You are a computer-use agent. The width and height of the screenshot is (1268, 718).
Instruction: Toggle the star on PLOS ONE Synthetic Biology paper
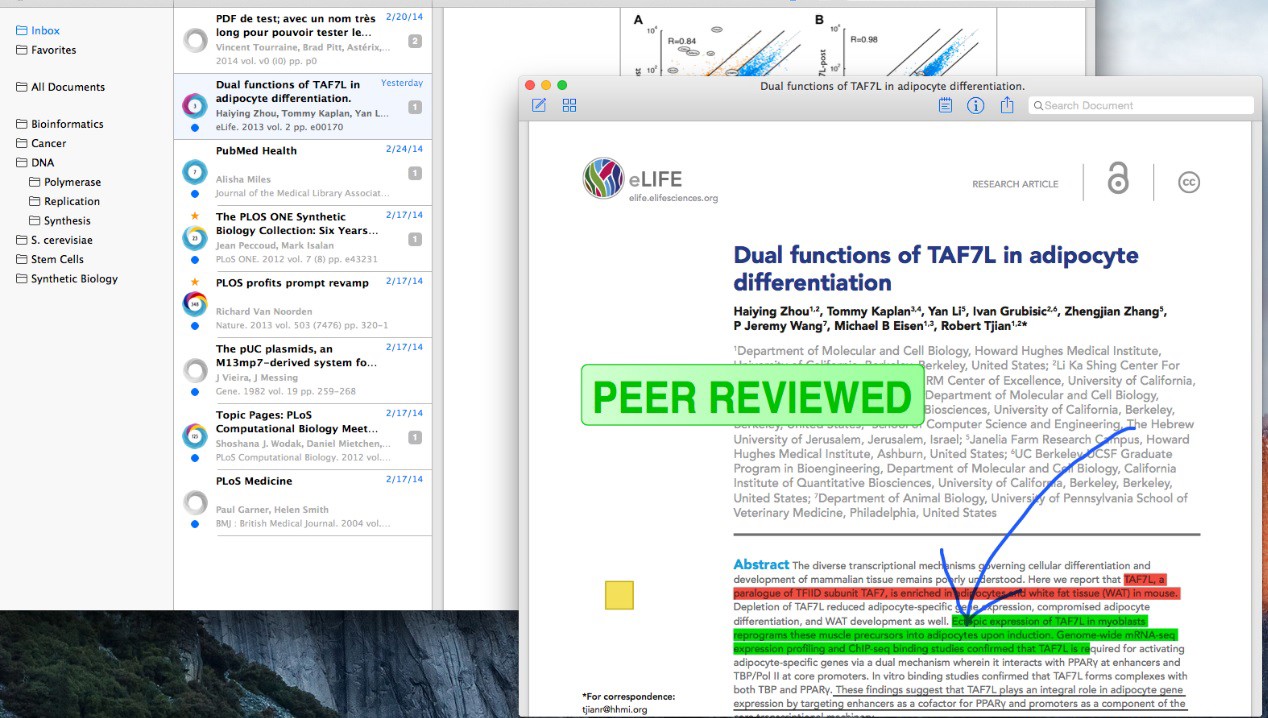tap(195, 216)
